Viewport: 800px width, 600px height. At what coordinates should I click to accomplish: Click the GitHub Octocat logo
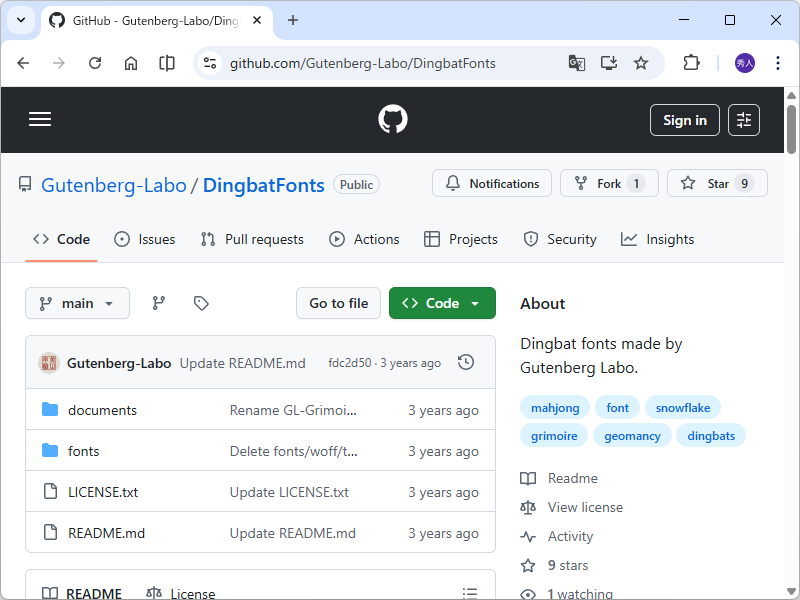pyautogui.click(x=393, y=119)
